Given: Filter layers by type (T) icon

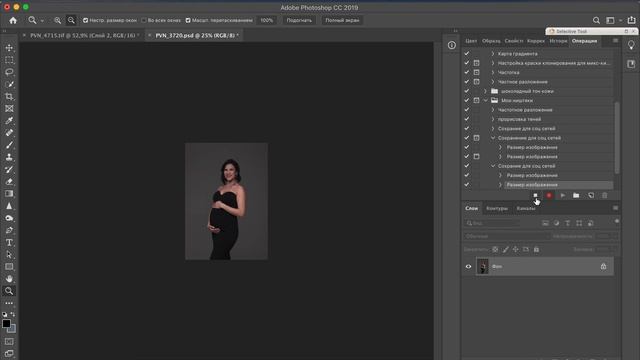Looking at the screenshot, I should coord(567,223).
